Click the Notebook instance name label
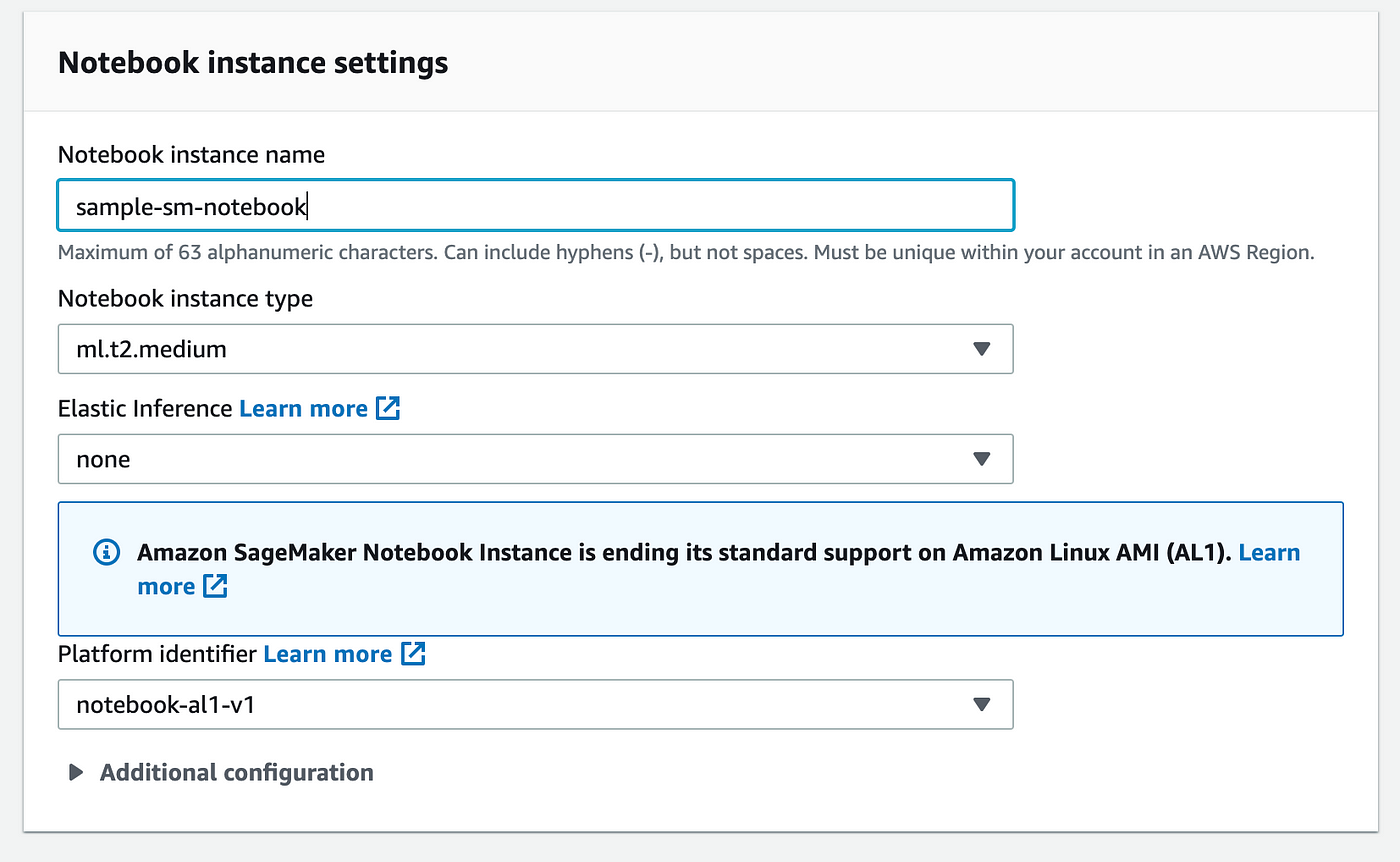The height and width of the screenshot is (862, 1400). pyautogui.click(x=191, y=155)
